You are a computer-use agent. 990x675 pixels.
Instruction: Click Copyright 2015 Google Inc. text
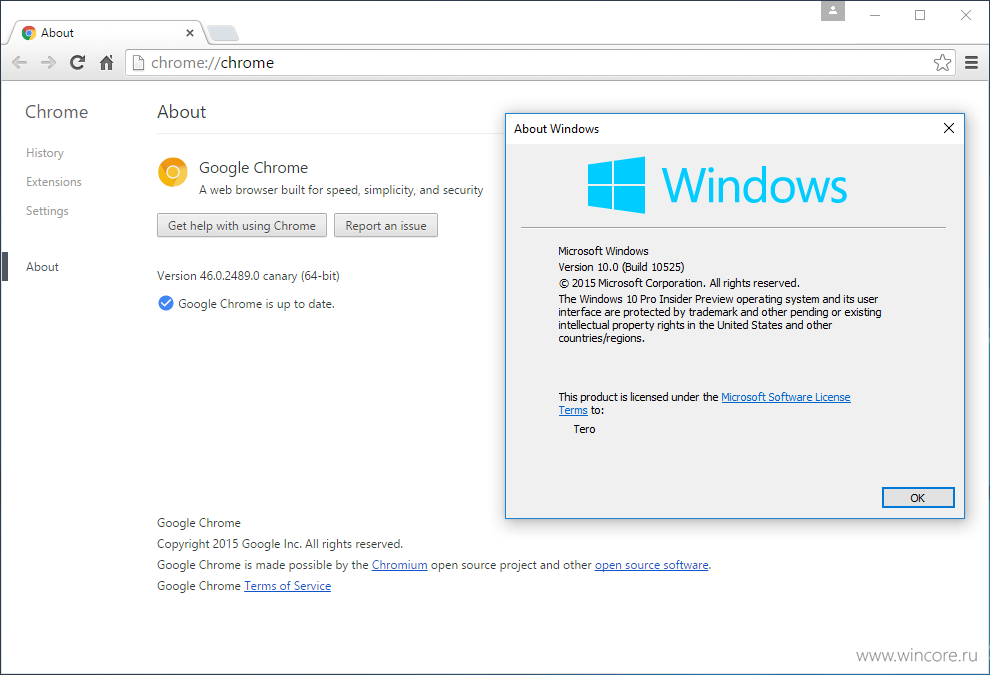(x=280, y=544)
